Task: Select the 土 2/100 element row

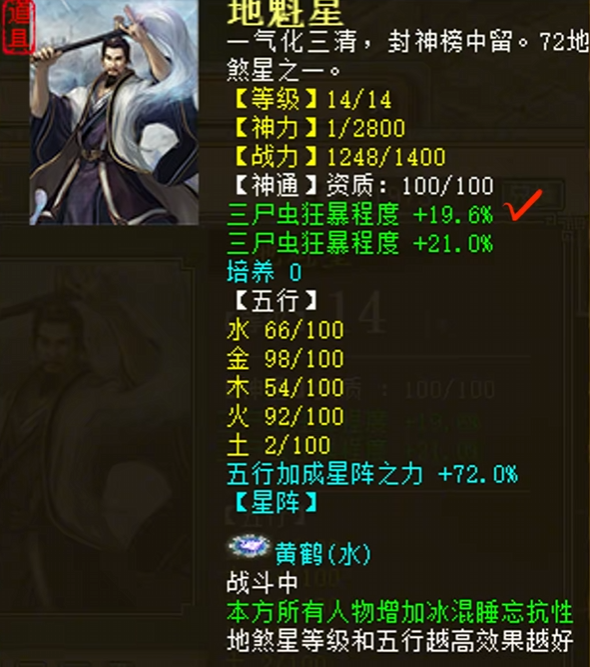Action: (279, 445)
